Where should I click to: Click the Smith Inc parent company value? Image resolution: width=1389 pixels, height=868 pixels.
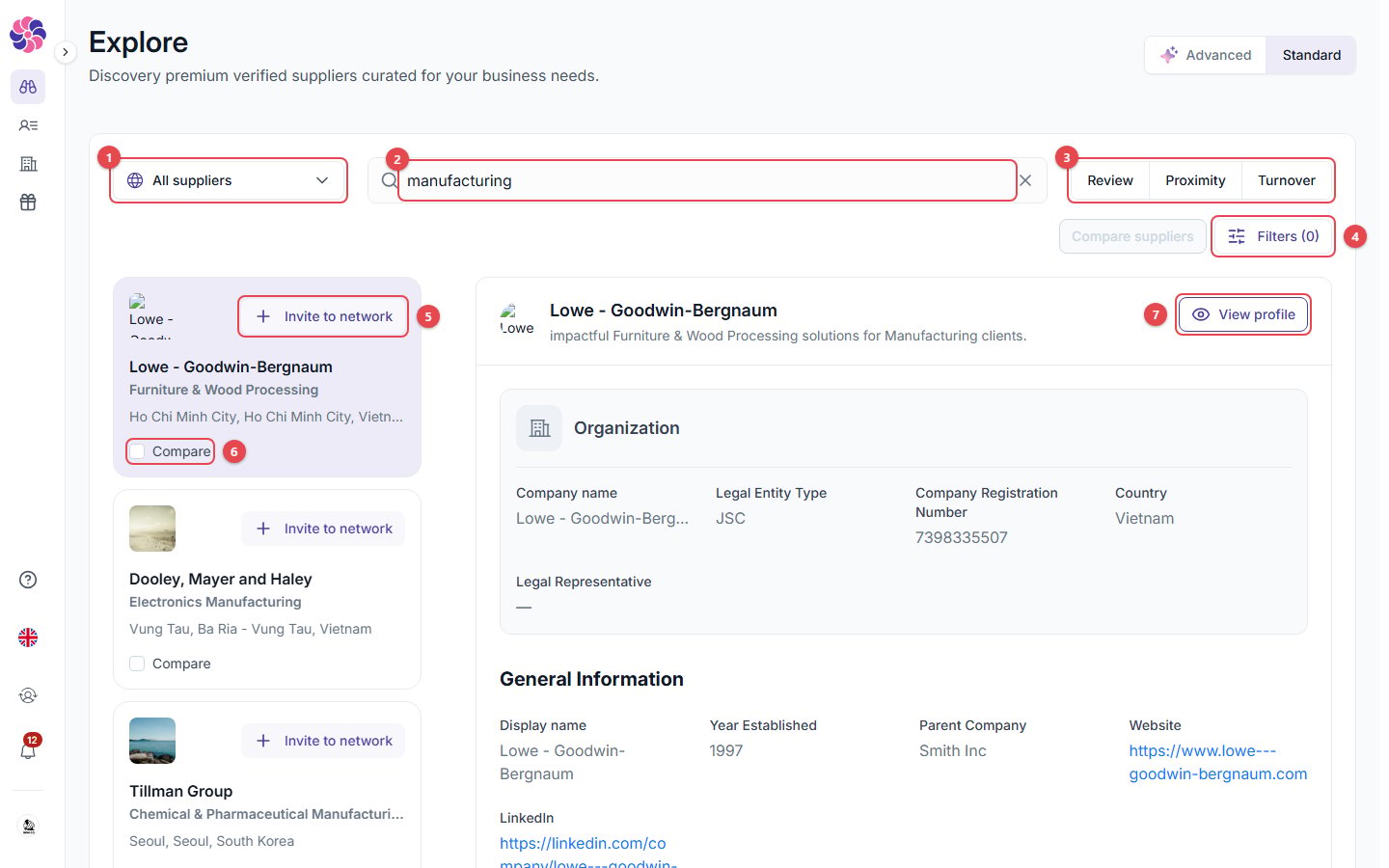[x=953, y=750]
